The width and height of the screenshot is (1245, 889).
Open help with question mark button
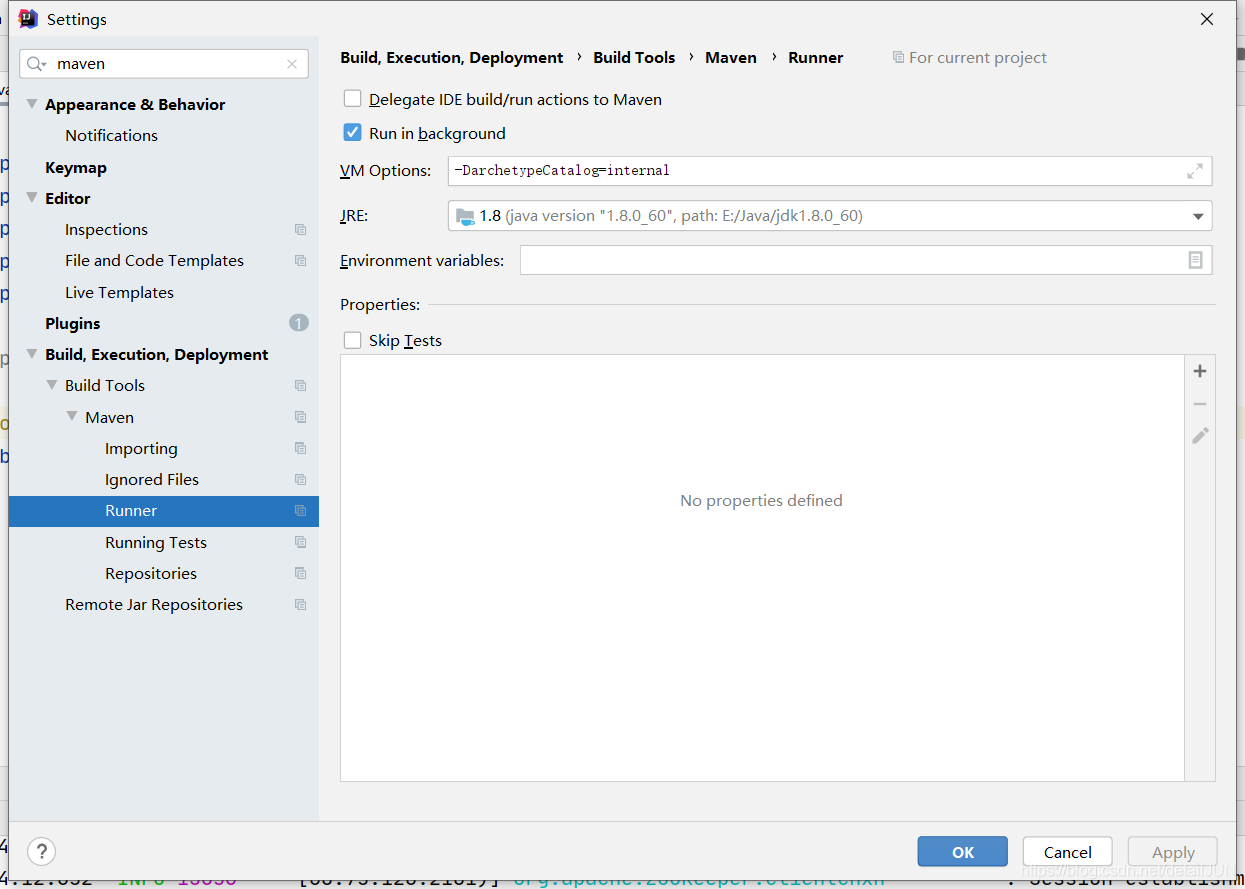pos(41,852)
